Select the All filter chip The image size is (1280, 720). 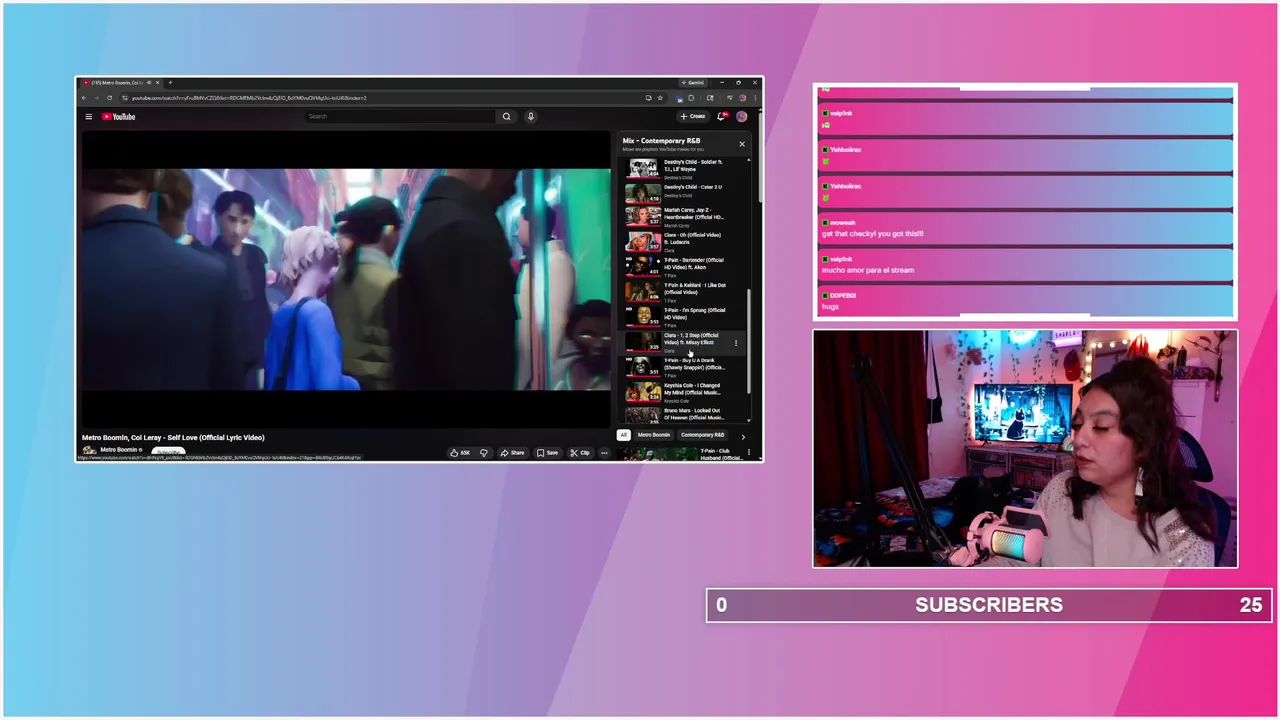623,435
